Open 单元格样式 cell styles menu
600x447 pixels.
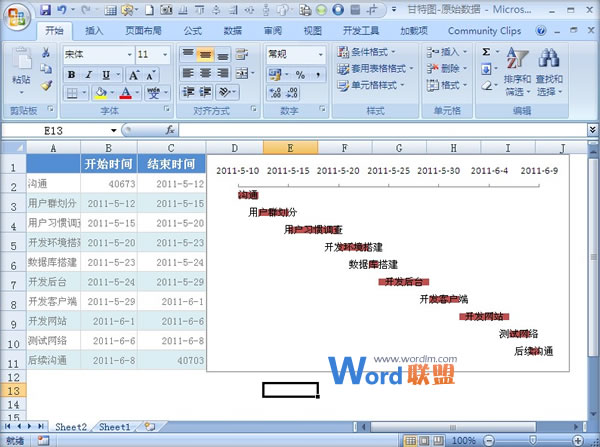[x=371, y=85]
